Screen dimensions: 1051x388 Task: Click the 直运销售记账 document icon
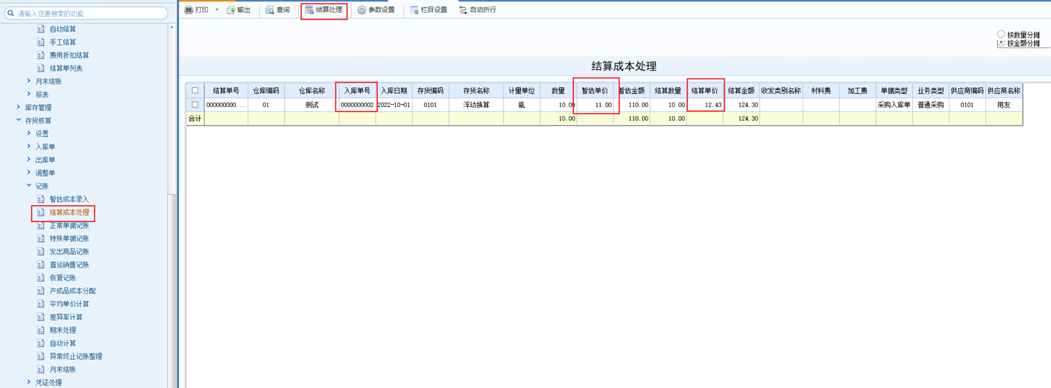pyautogui.click(x=41, y=265)
